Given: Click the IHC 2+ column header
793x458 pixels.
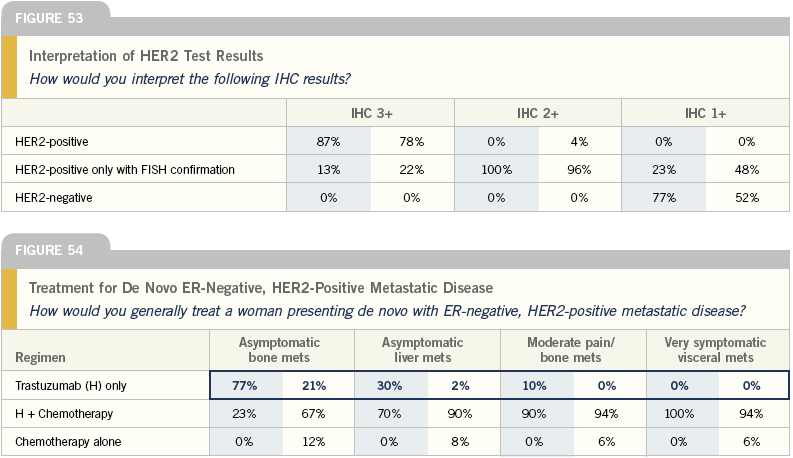Looking at the screenshot, I should 538,113.
